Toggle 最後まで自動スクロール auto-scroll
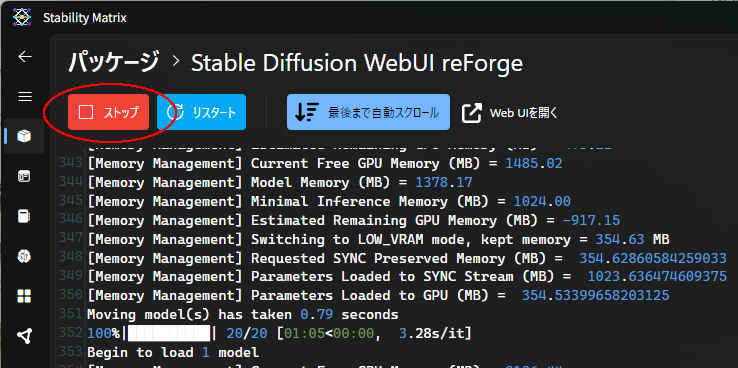Viewport: 738px width, 368px height. pyautogui.click(x=369, y=112)
